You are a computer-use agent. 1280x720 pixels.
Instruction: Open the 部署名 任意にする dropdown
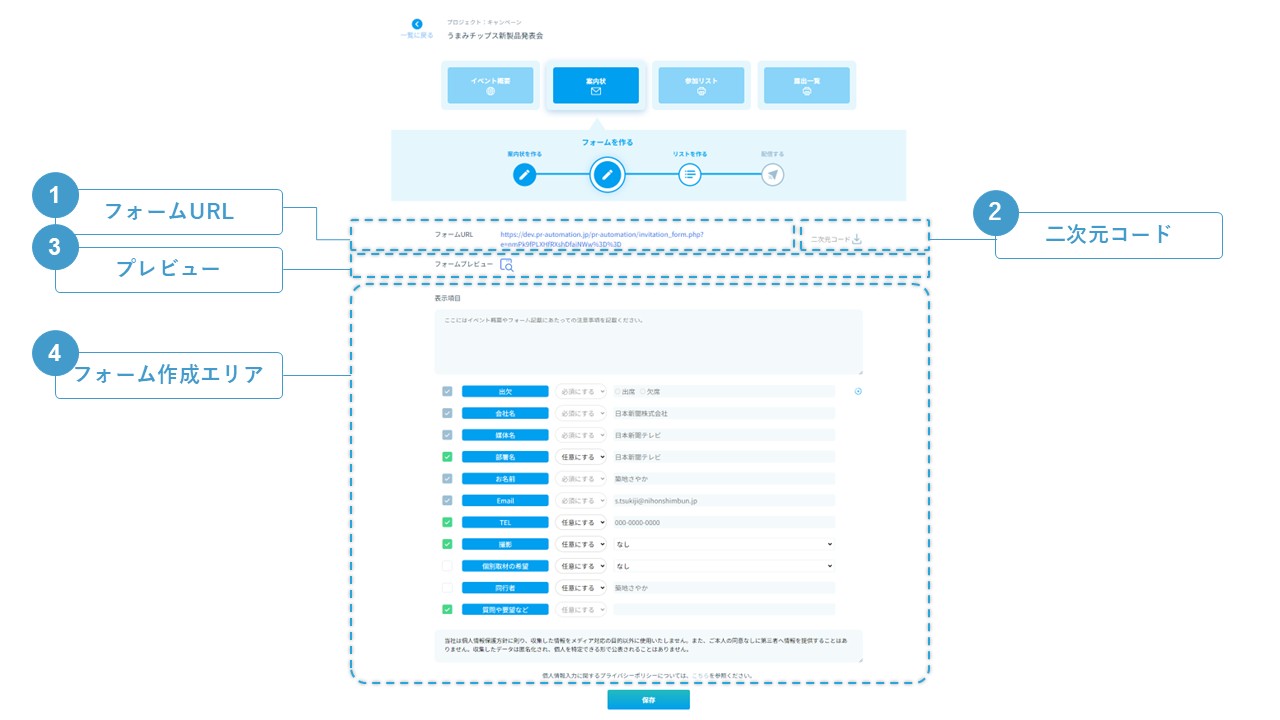point(581,457)
